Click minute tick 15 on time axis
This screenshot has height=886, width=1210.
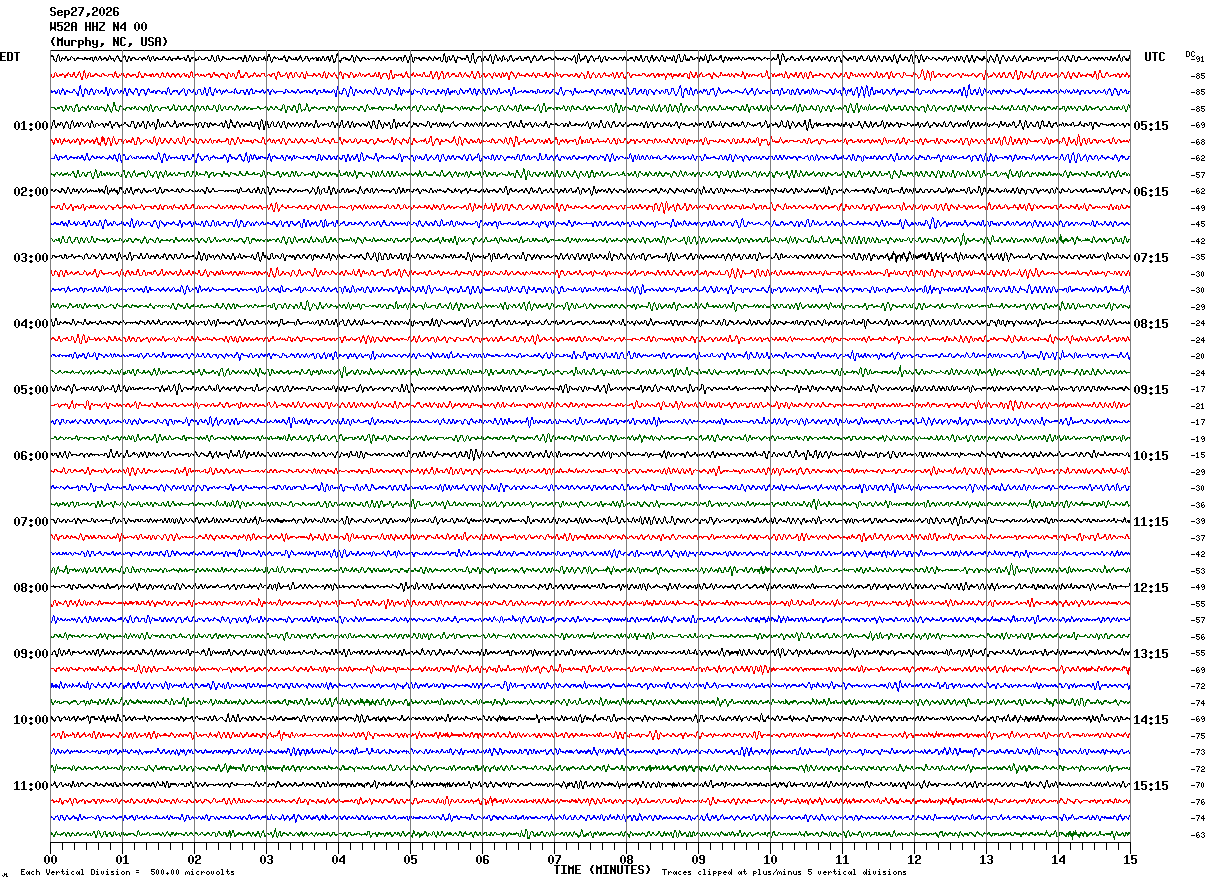pos(1130,859)
